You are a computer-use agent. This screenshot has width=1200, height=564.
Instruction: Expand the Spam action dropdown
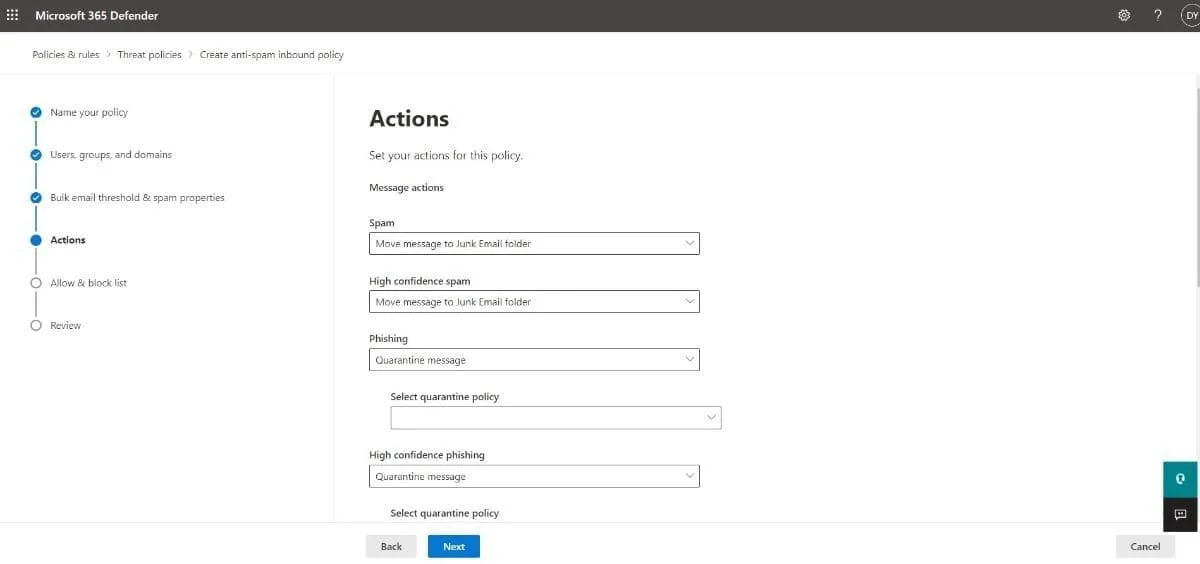click(x=534, y=243)
